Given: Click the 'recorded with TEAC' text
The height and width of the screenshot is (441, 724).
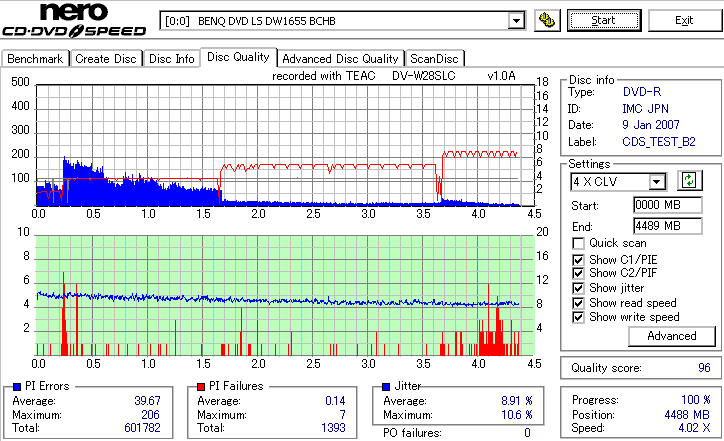Looking at the screenshot, I should point(324,76).
